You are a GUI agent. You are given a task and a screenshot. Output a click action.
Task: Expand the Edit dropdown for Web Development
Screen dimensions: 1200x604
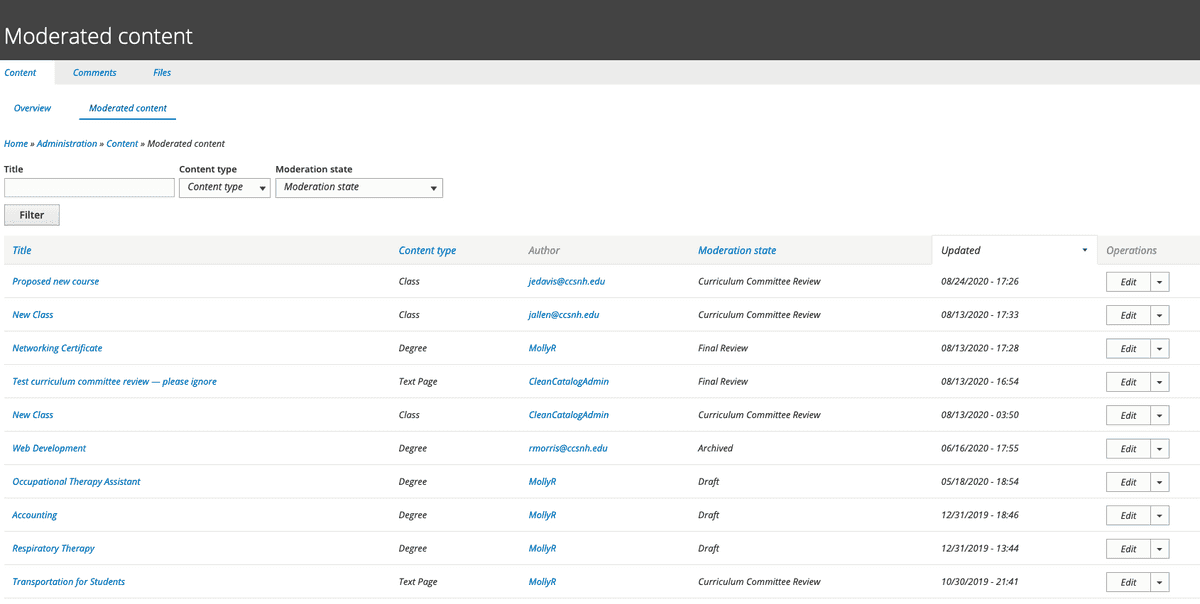click(1159, 448)
